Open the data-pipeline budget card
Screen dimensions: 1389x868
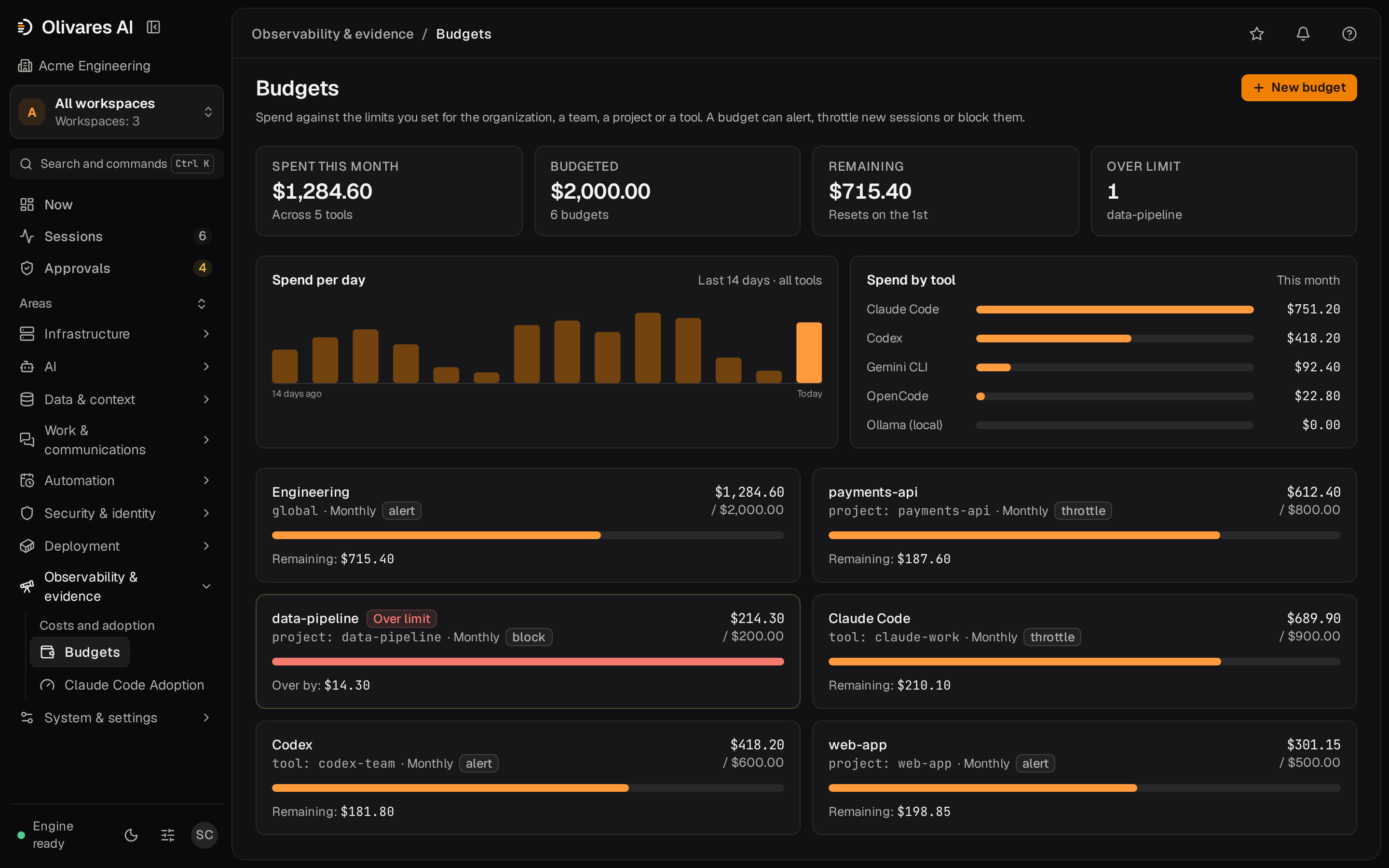[528, 651]
